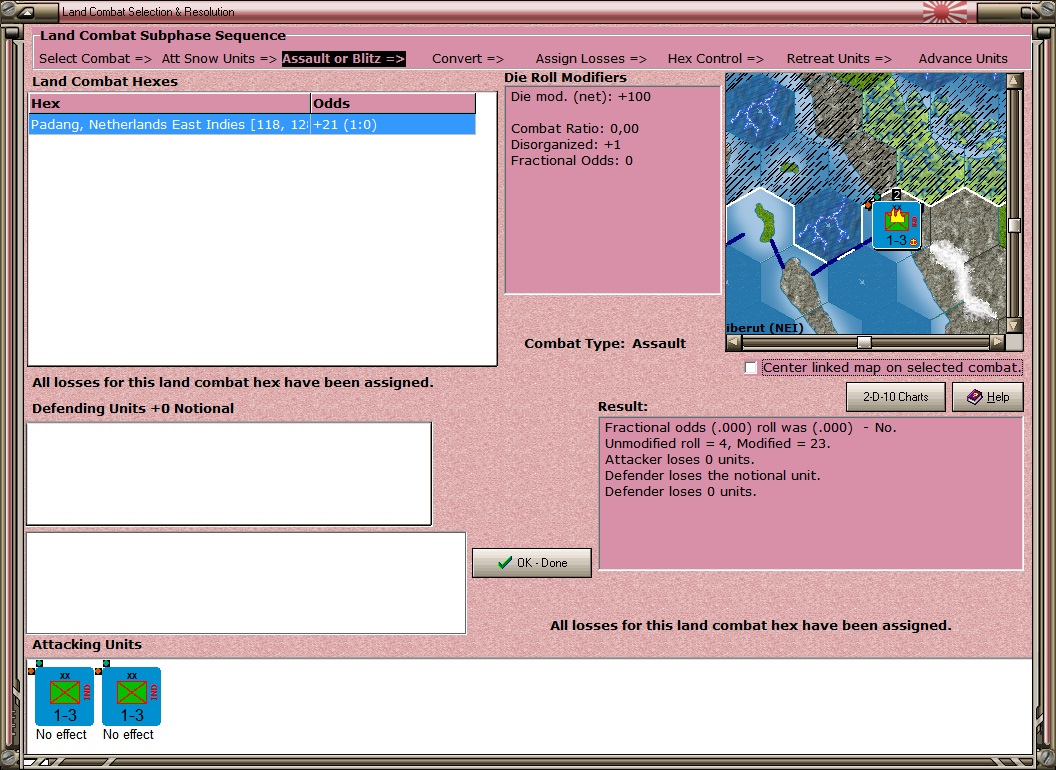Click the map vertical scrollbar thumb
The width and height of the screenshot is (1056, 770).
coord(1014,225)
